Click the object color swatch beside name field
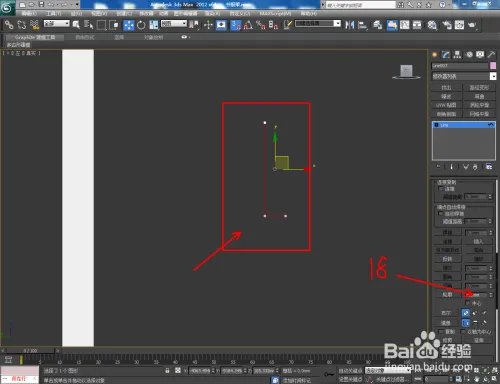 pyautogui.click(x=493, y=66)
